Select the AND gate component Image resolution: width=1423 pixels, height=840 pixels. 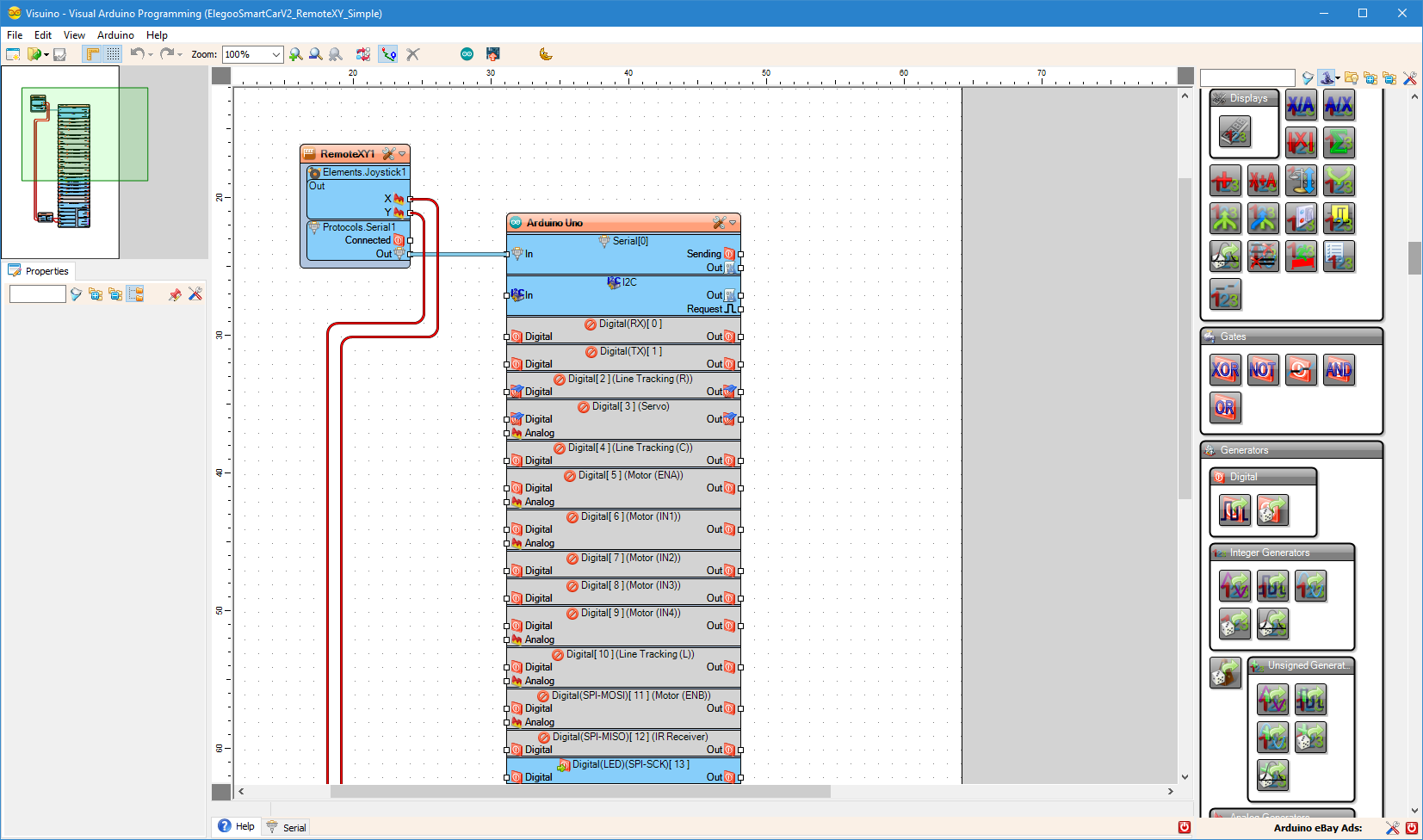(x=1339, y=369)
